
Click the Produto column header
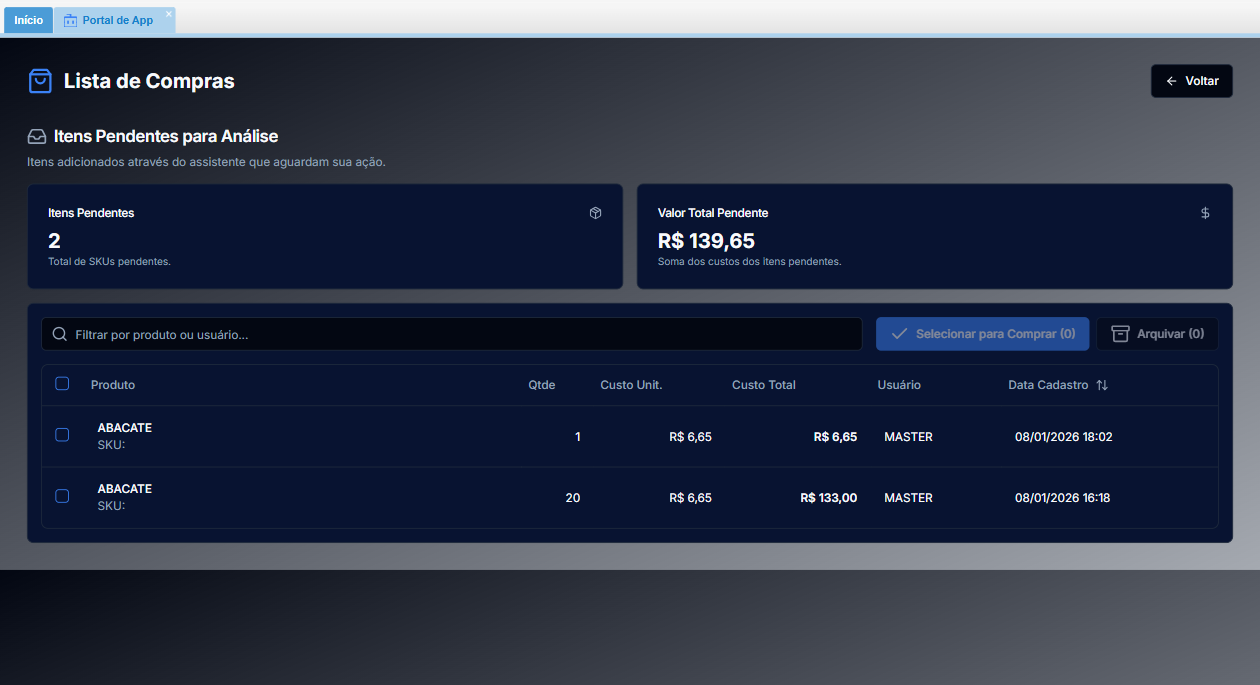click(x=113, y=385)
